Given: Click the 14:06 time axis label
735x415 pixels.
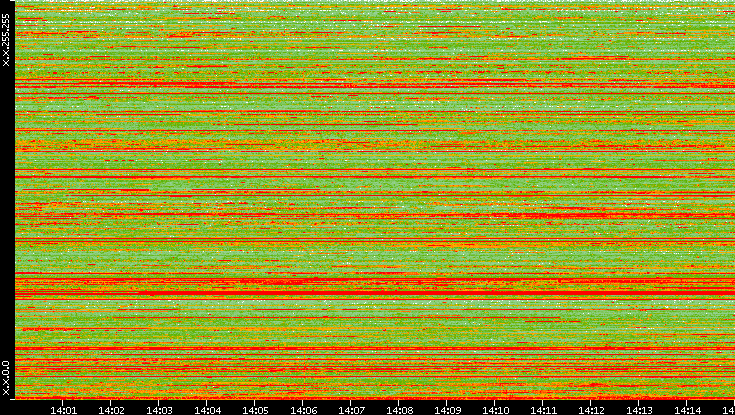Looking at the screenshot, I should pos(303,409).
